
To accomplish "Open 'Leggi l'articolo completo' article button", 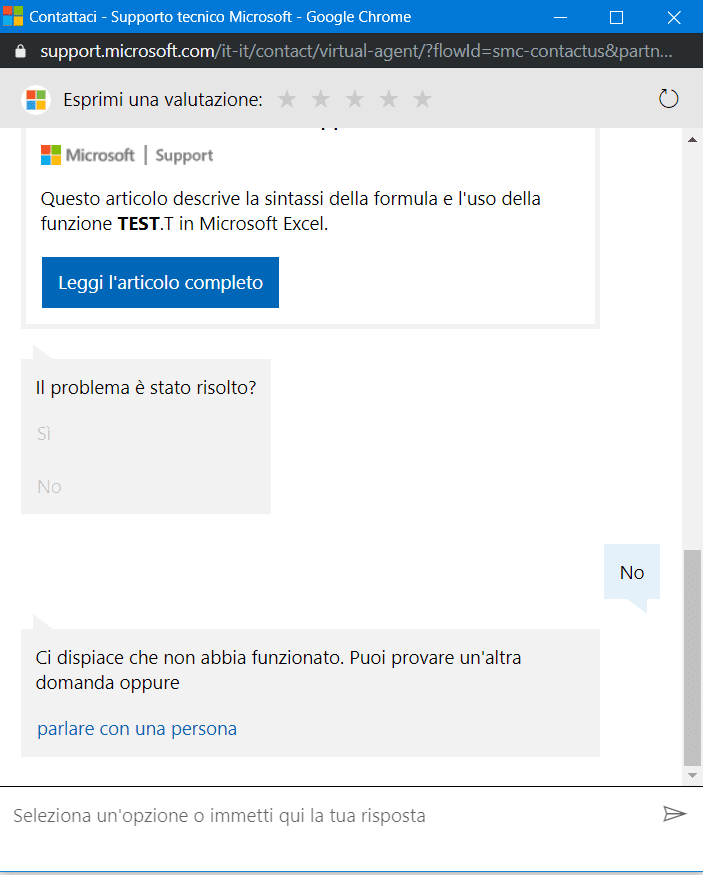I will (160, 283).
